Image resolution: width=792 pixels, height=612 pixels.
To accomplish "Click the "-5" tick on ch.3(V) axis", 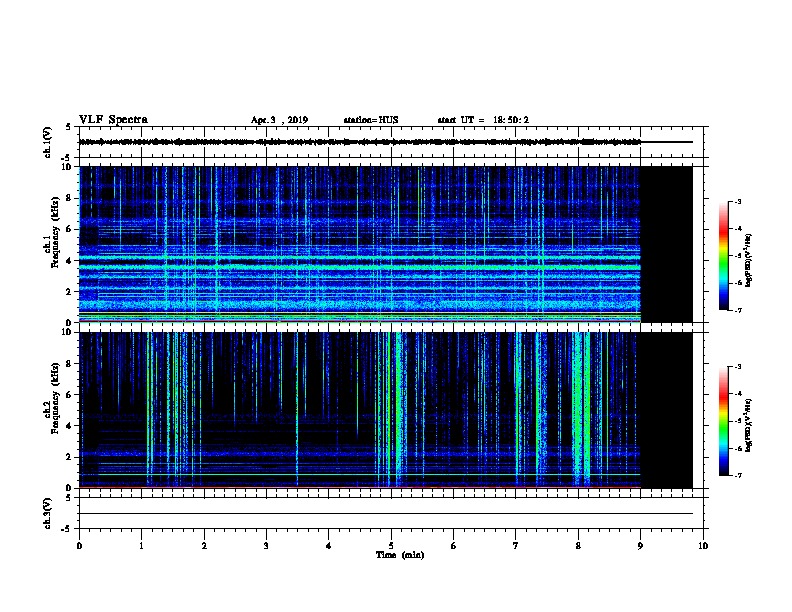I will click(x=67, y=529).
